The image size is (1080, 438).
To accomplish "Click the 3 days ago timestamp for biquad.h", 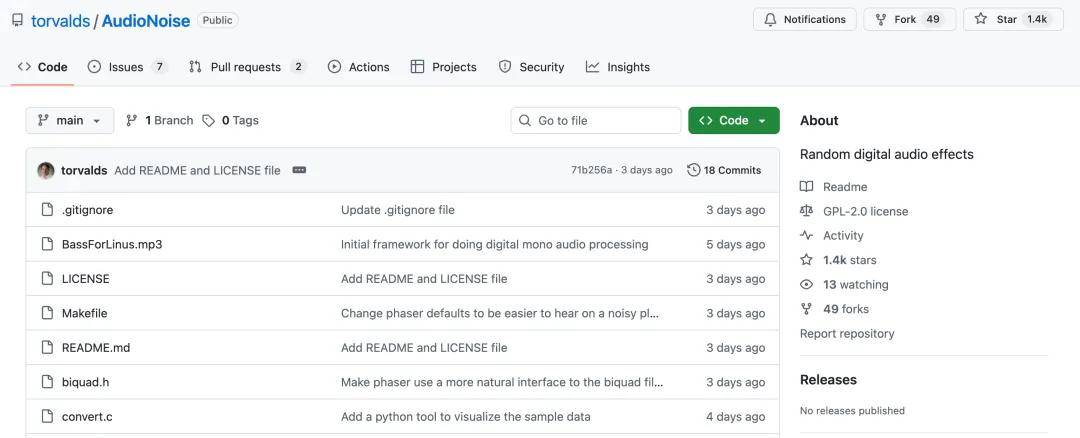I will (x=736, y=382).
